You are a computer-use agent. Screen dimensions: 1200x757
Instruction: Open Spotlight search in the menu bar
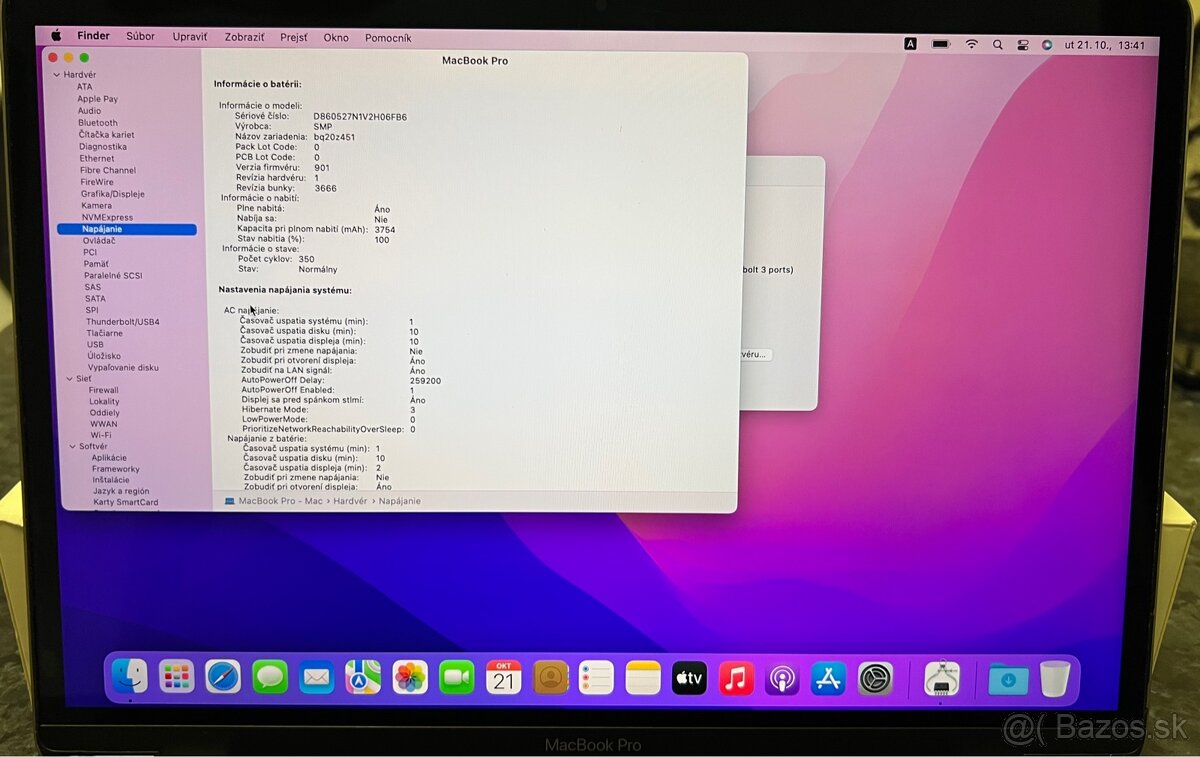click(997, 44)
